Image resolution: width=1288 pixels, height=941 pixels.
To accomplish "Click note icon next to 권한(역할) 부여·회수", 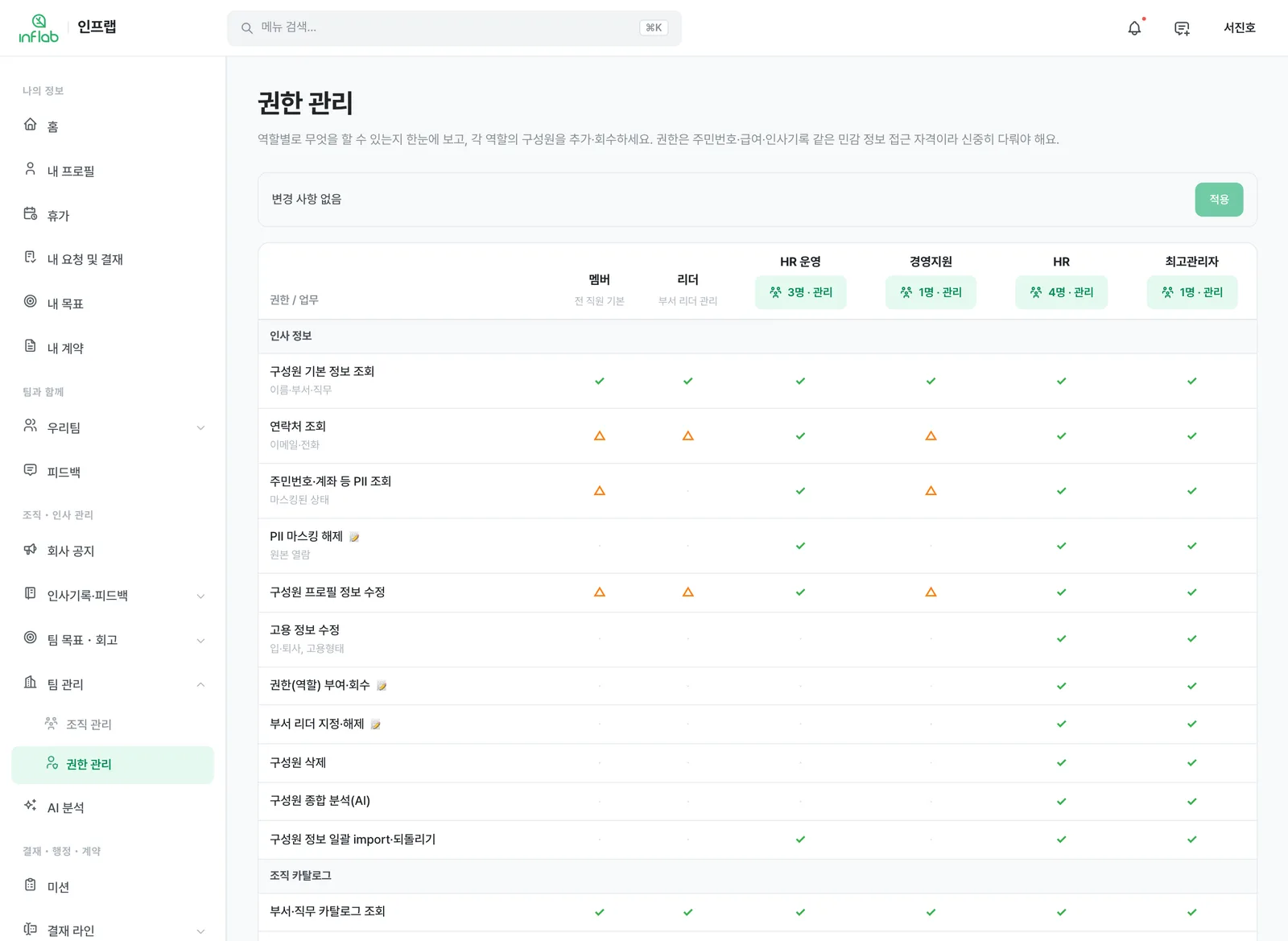I will pyautogui.click(x=382, y=686).
